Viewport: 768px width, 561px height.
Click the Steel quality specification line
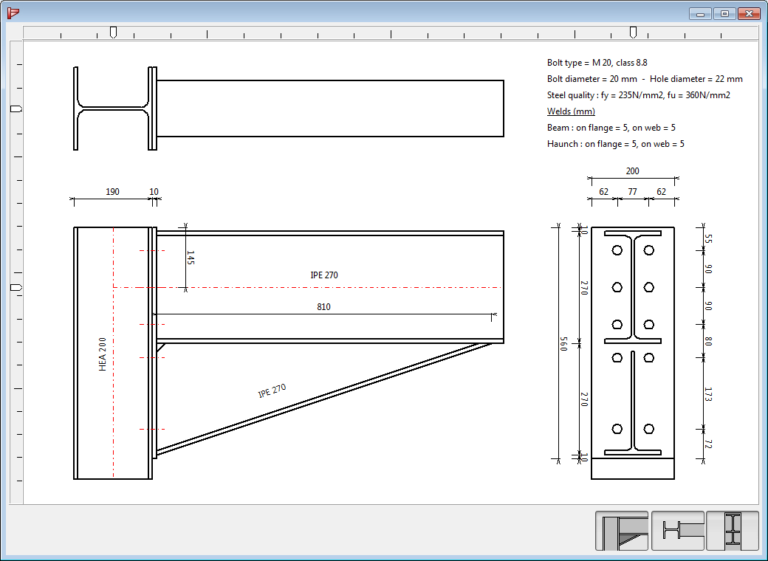[638, 95]
